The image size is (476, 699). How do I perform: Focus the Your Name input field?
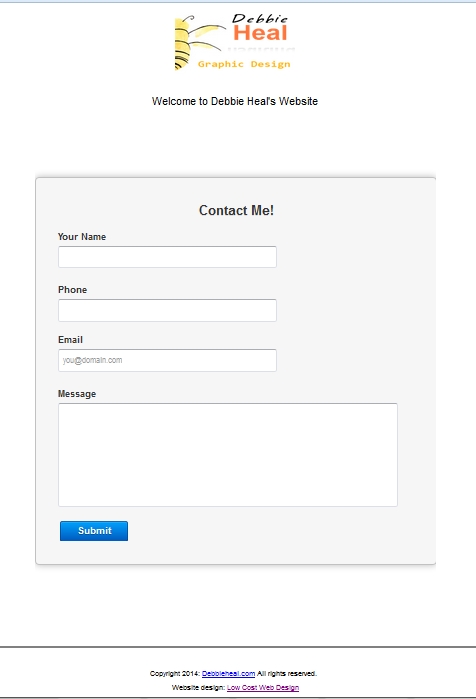coord(167,257)
